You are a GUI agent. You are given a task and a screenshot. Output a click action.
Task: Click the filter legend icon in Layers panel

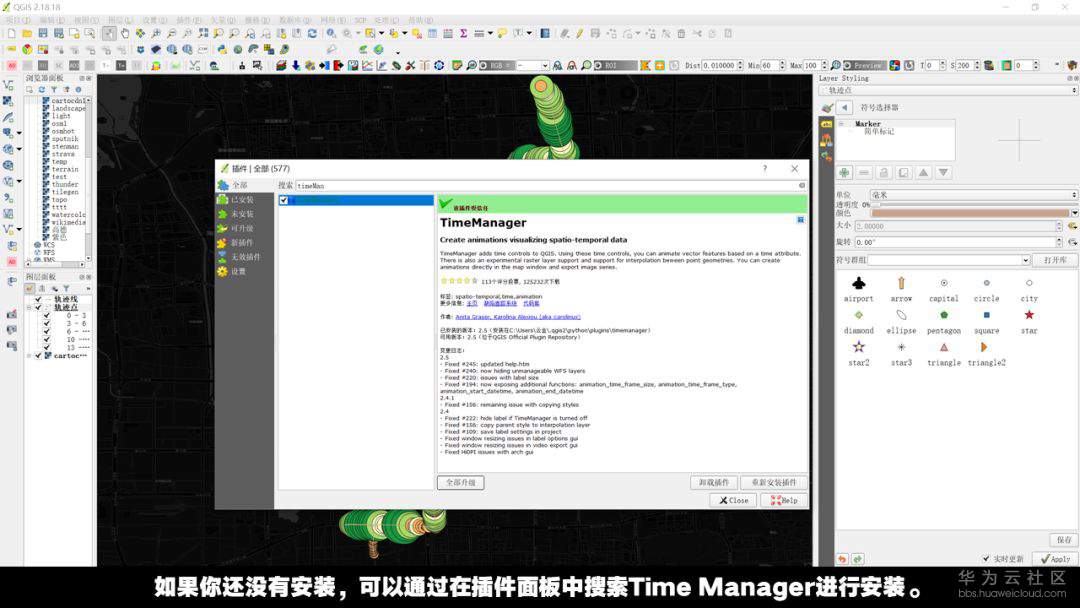(66, 289)
